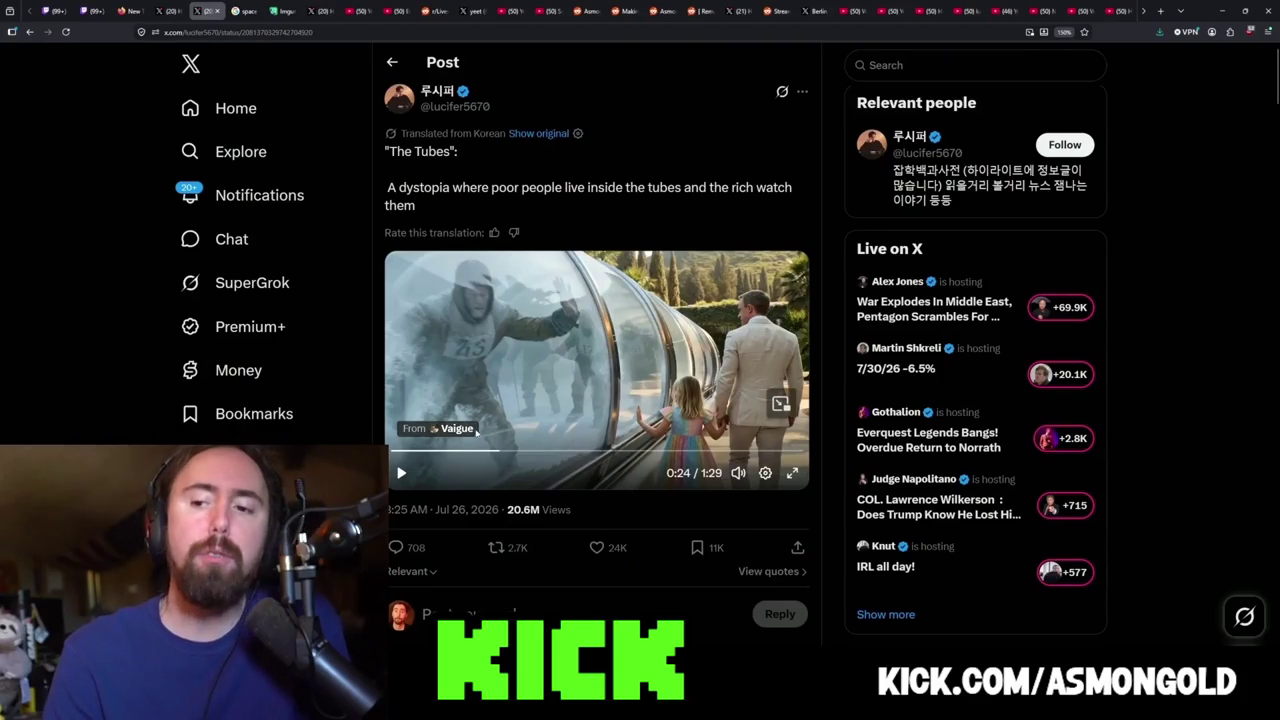Open Bookmarks in the sidebar
This screenshot has height=720, width=1280.
click(237, 414)
